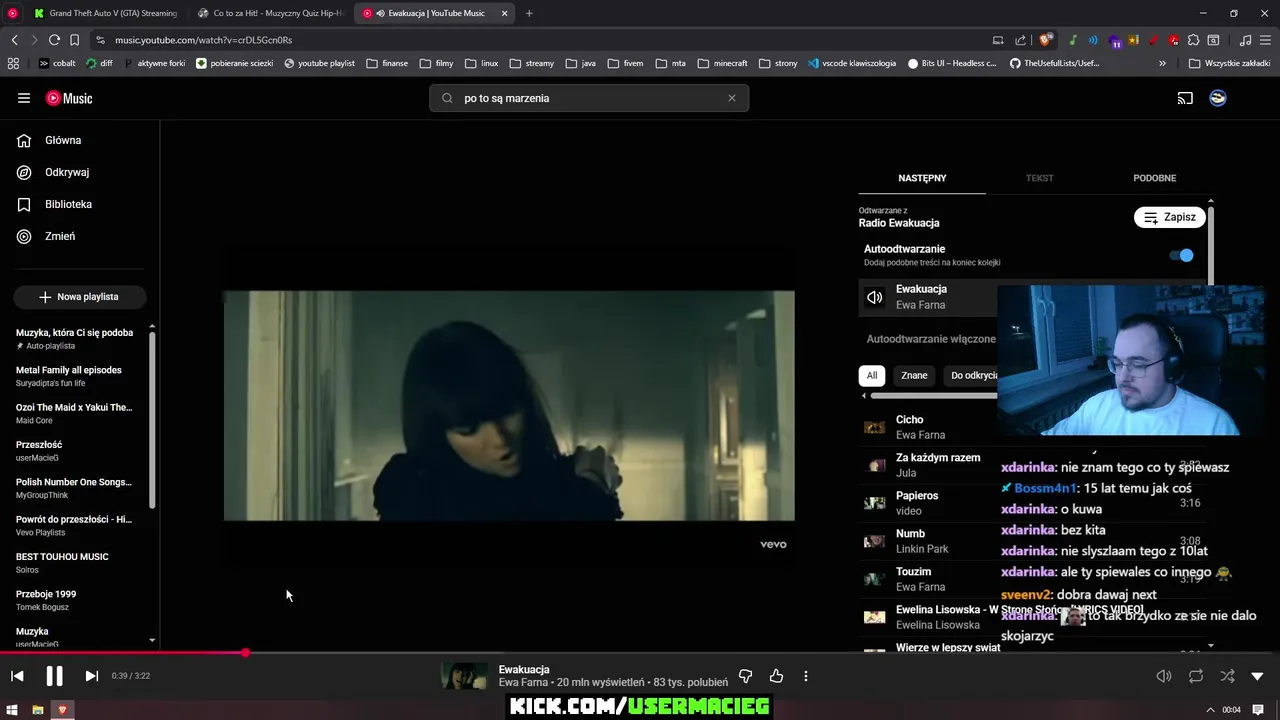Toggle shuffle mode
The height and width of the screenshot is (720, 1280).
1227,676
